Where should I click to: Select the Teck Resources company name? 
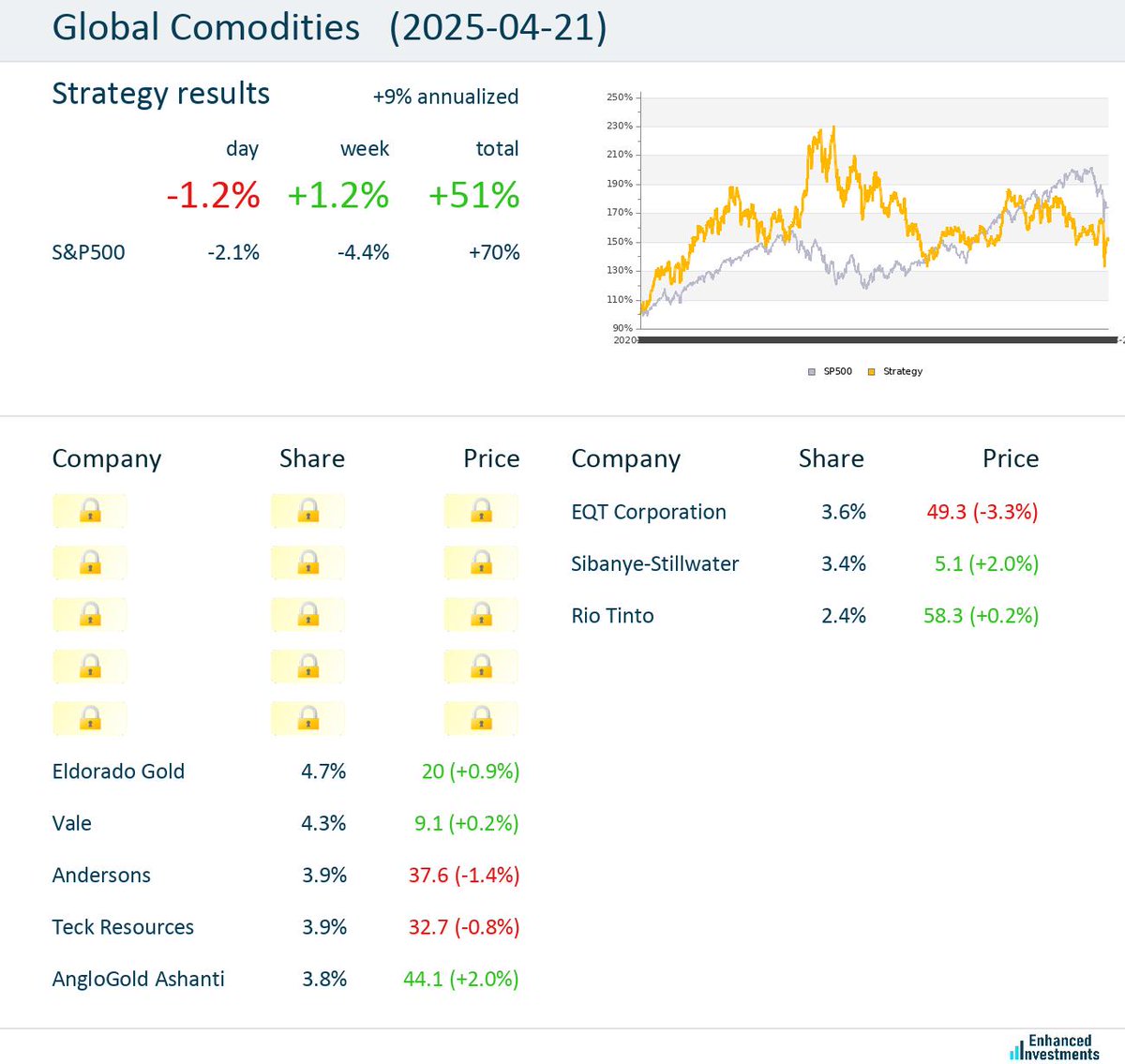[123, 927]
